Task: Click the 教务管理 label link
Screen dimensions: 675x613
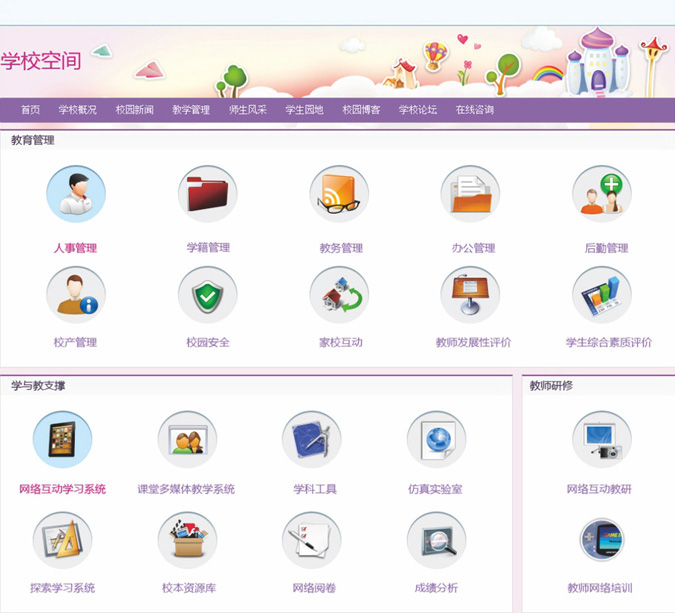Action: (341, 248)
